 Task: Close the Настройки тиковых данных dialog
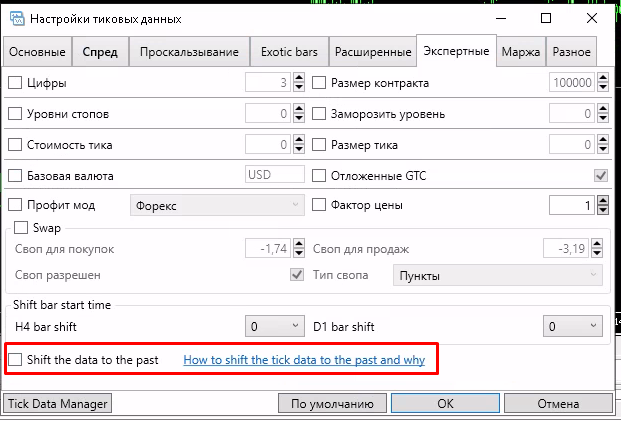click(592, 18)
